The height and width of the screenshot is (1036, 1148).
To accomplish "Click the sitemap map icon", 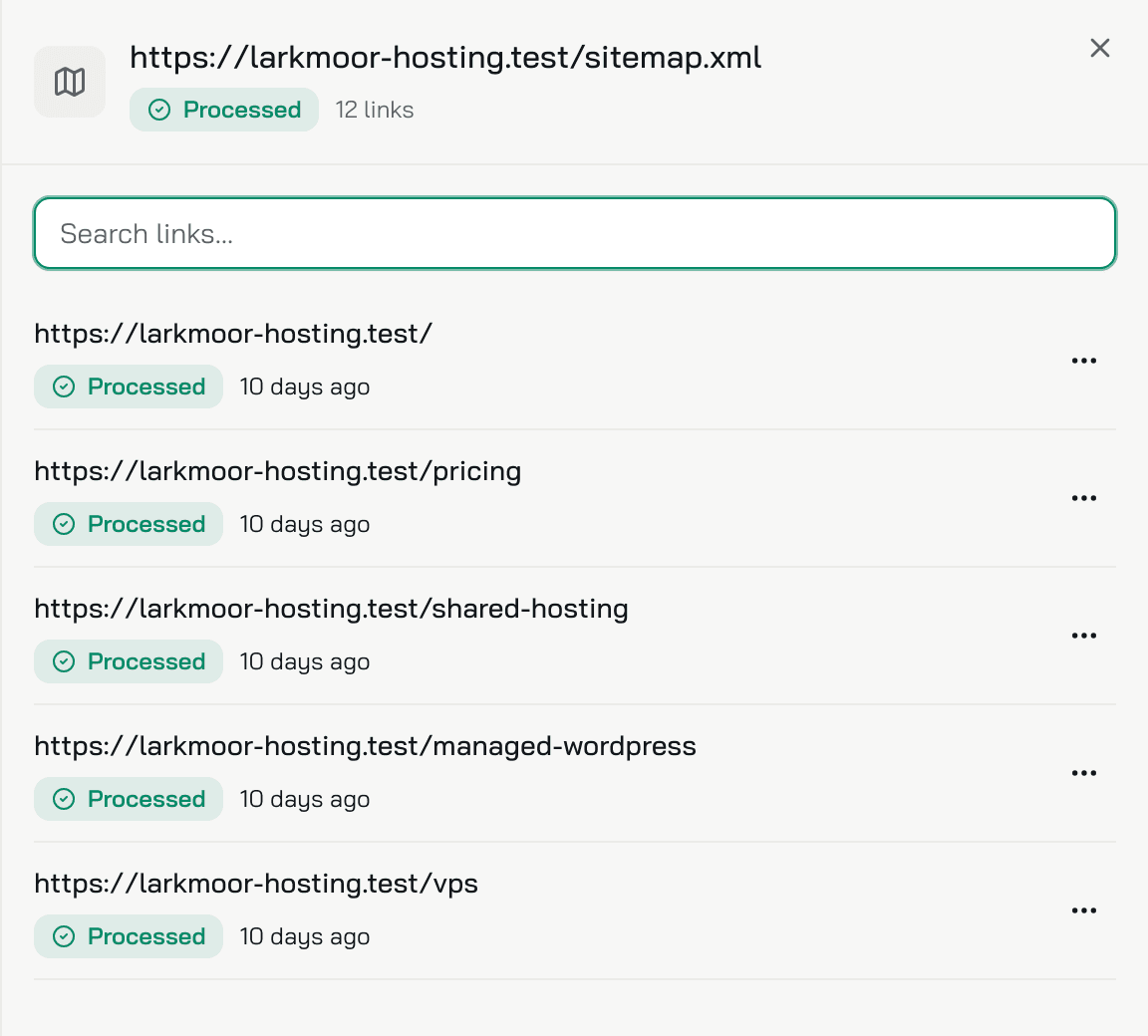I will click(x=70, y=82).
